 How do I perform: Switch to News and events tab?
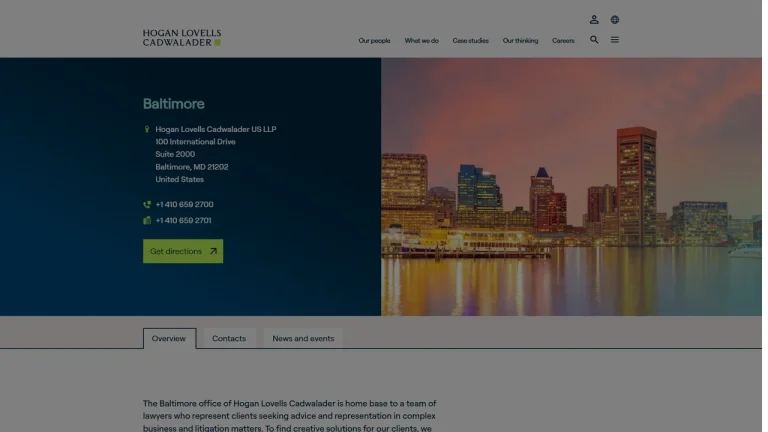pyautogui.click(x=303, y=338)
